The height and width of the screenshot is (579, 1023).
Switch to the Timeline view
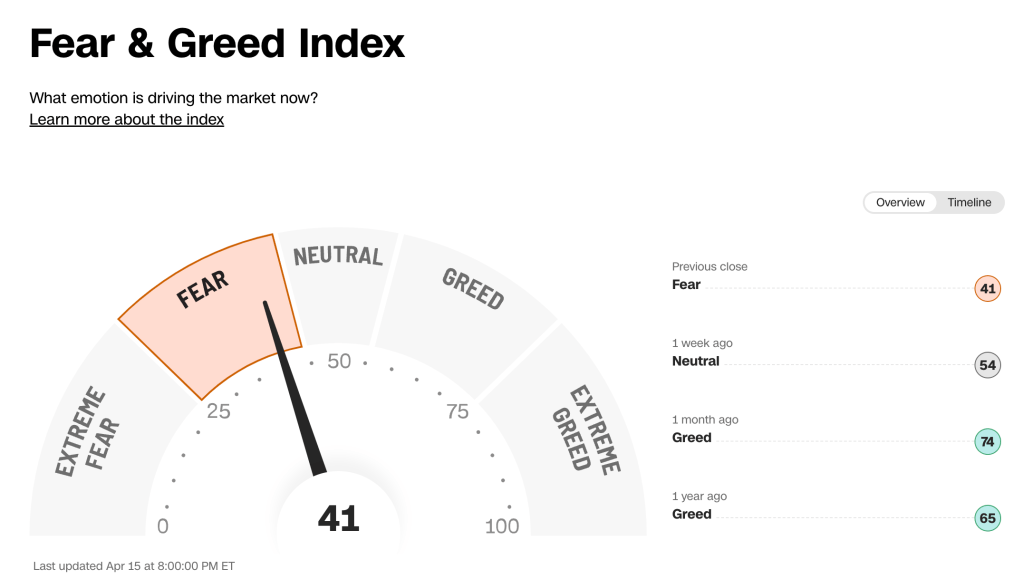pos(969,203)
